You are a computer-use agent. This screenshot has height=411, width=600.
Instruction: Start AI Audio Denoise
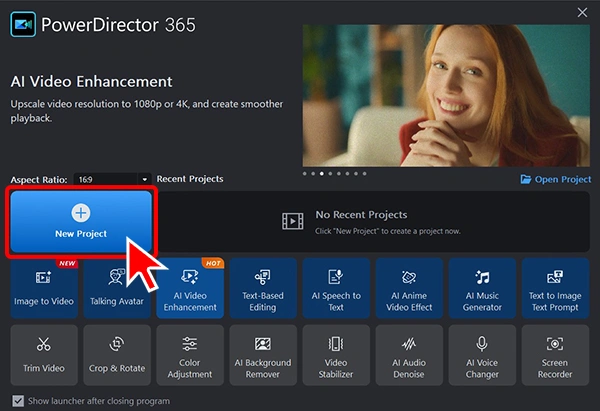pos(409,355)
